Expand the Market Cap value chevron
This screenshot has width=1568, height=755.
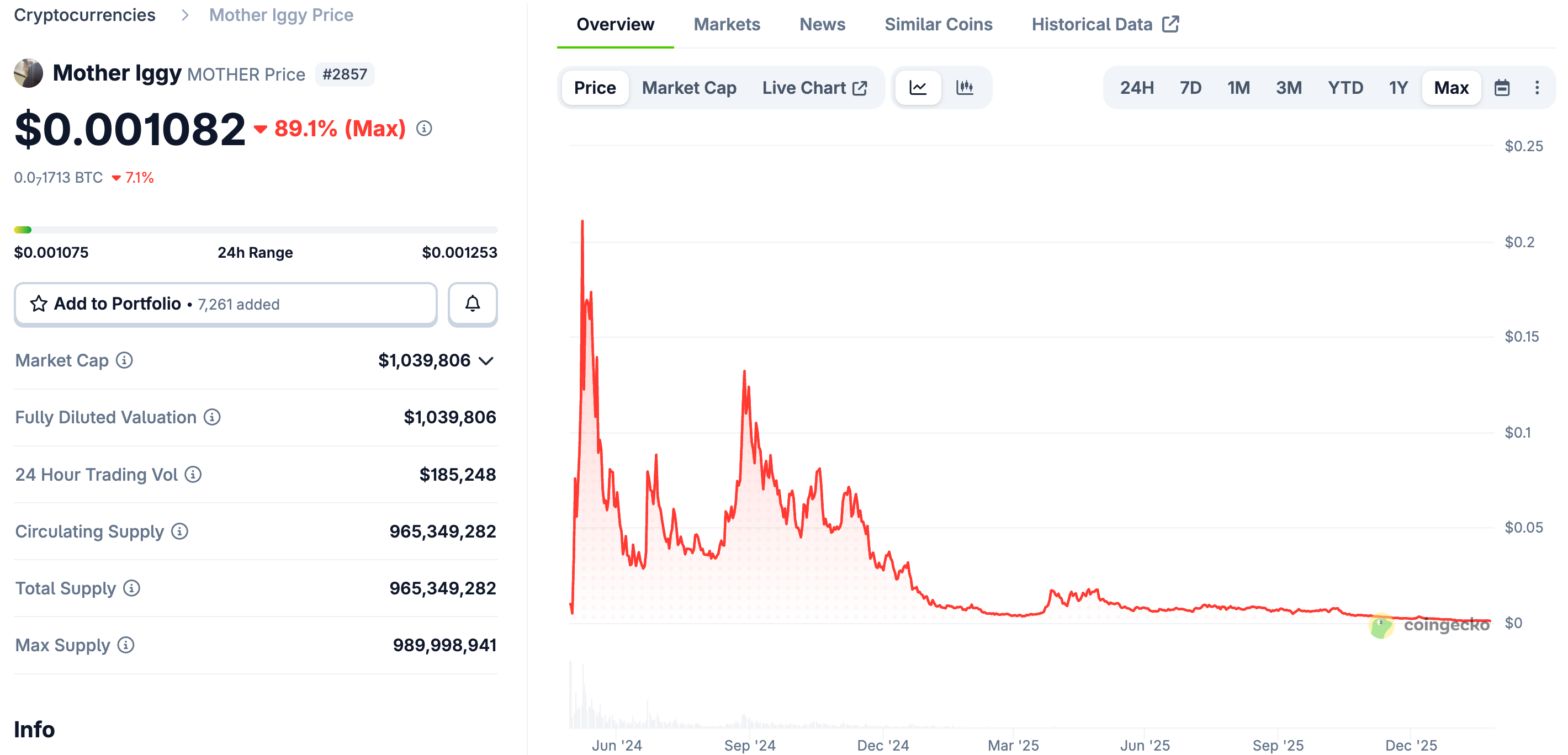[x=486, y=361]
